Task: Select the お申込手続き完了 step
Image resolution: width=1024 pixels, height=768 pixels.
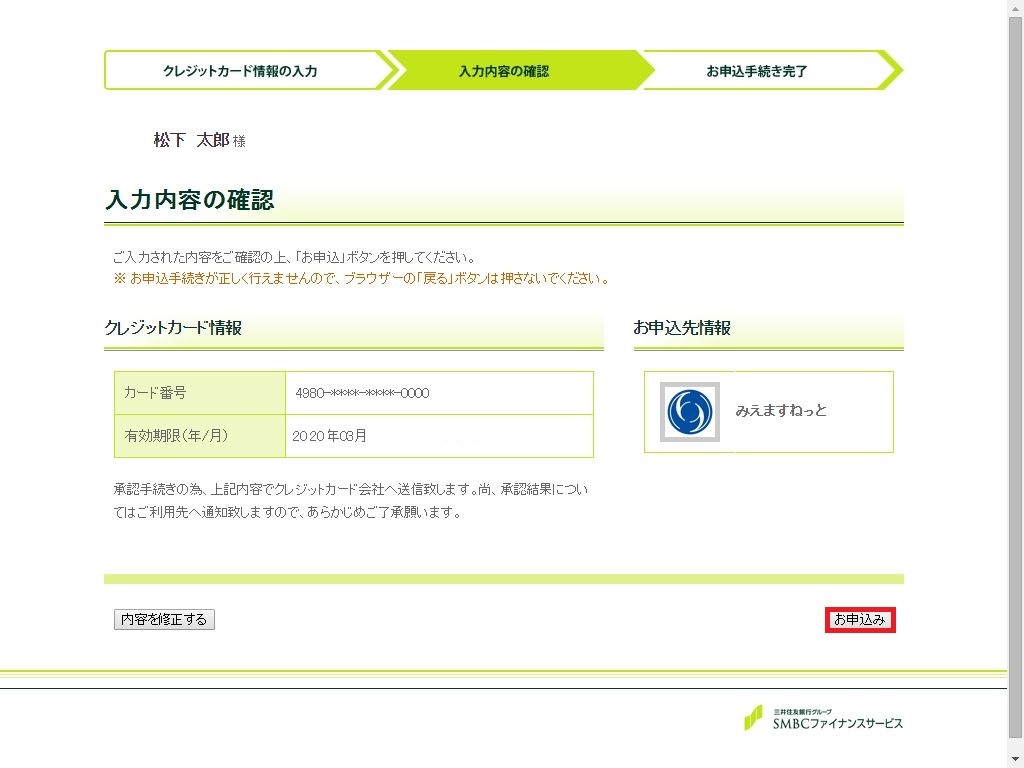Action: point(757,71)
